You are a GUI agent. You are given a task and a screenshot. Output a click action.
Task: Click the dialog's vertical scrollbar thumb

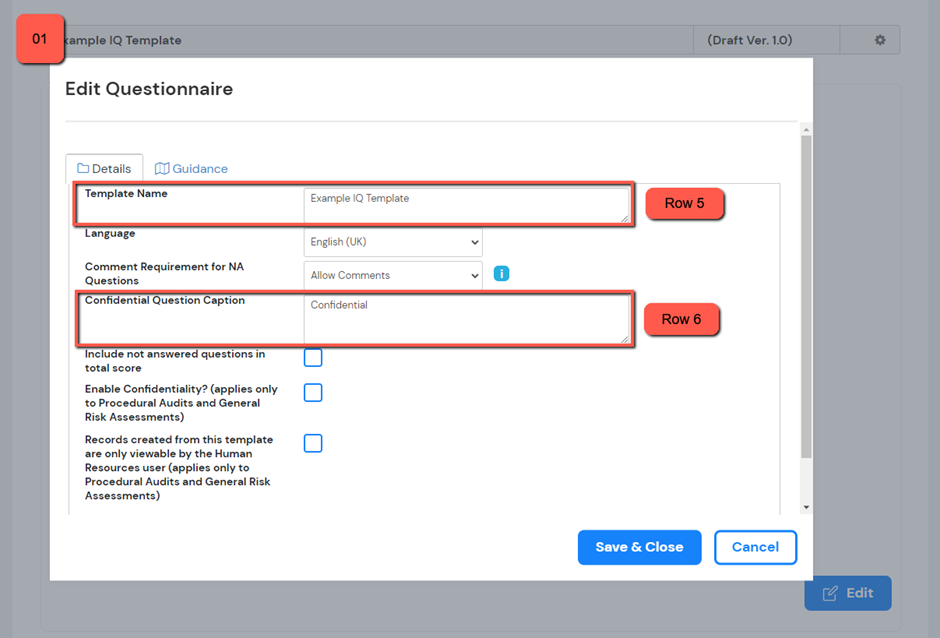pos(806,300)
